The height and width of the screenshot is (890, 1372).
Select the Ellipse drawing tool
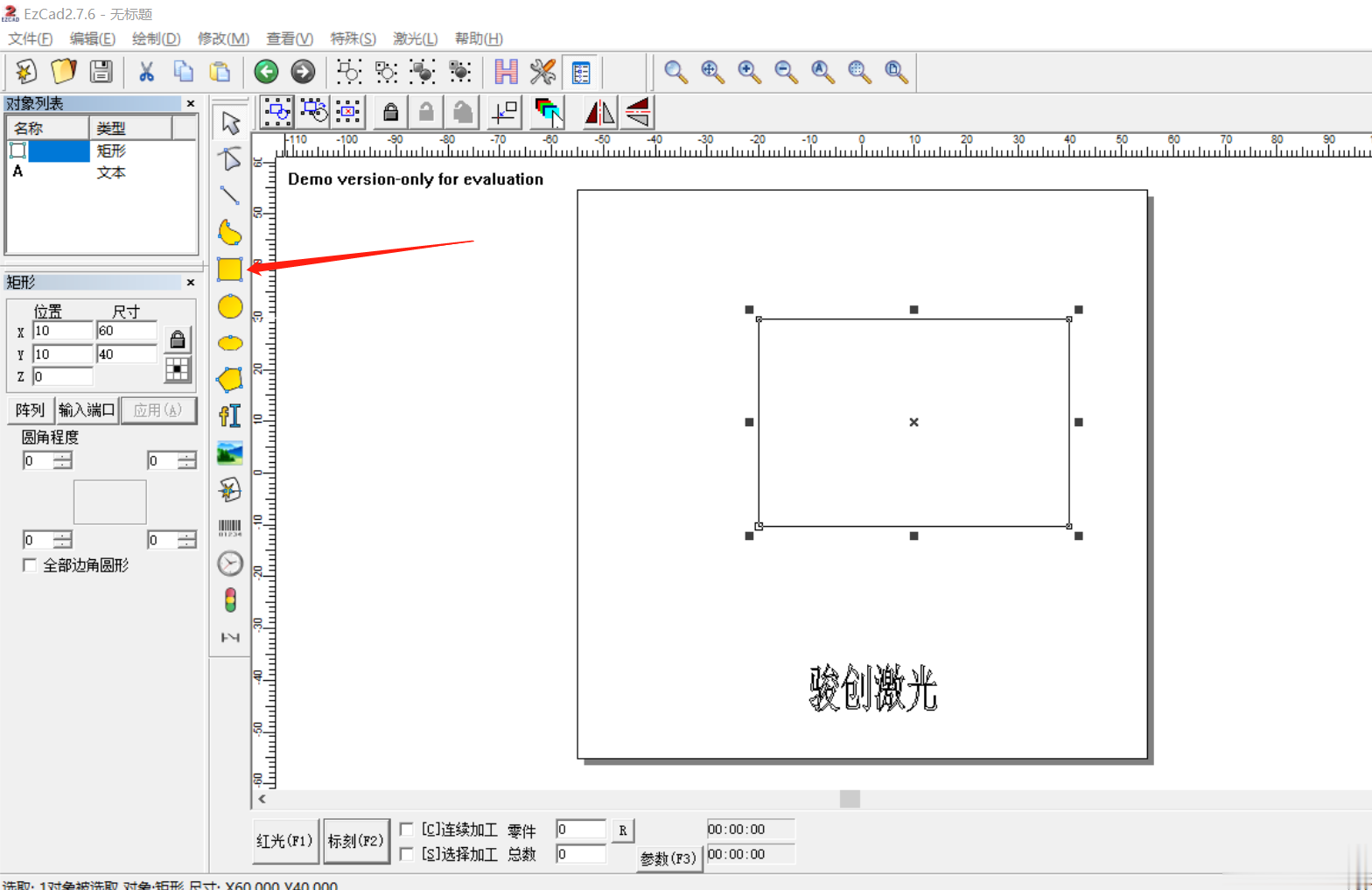[230, 343]
